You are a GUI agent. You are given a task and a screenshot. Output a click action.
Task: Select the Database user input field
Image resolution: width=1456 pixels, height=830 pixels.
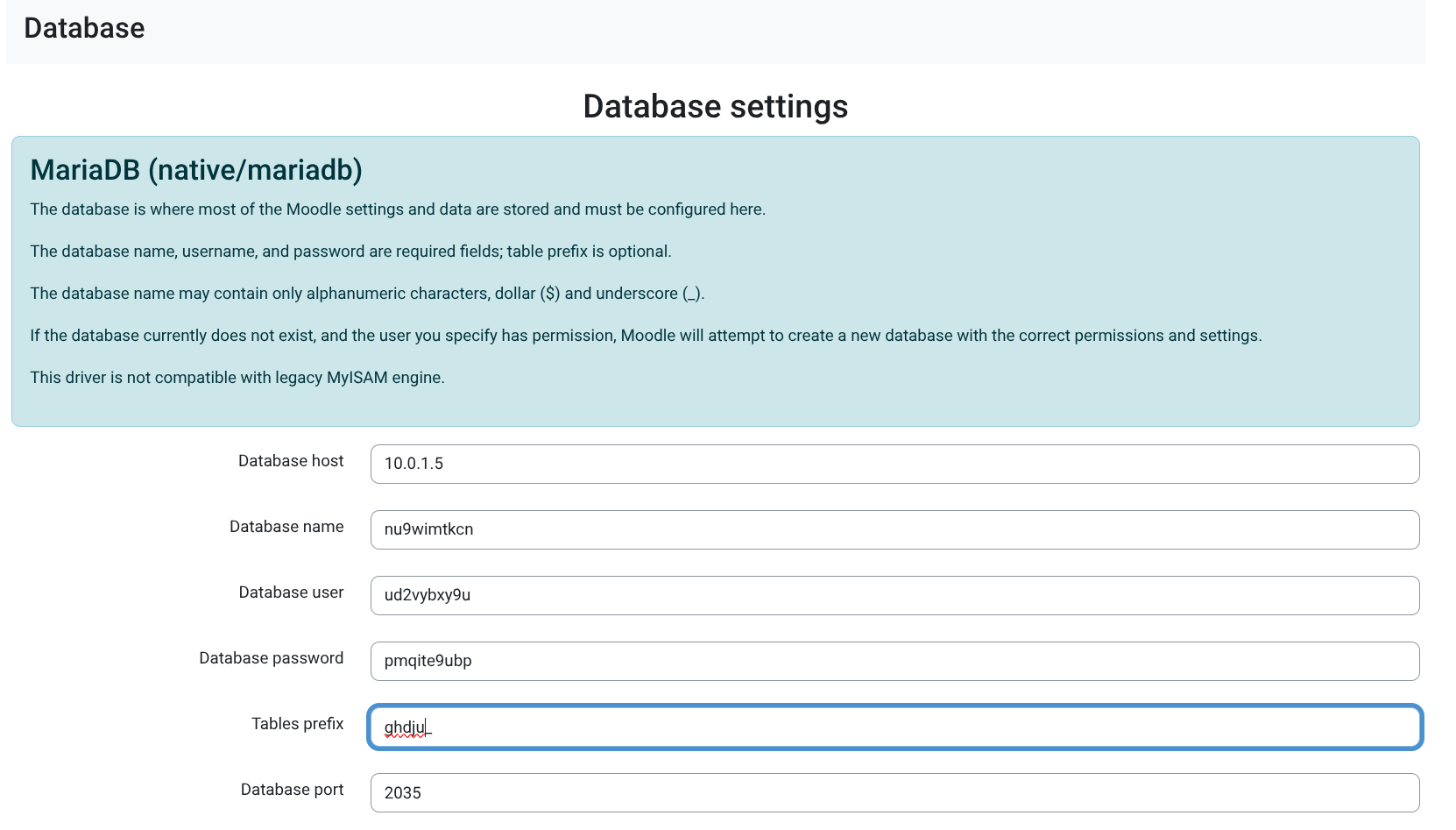point(894,595)
